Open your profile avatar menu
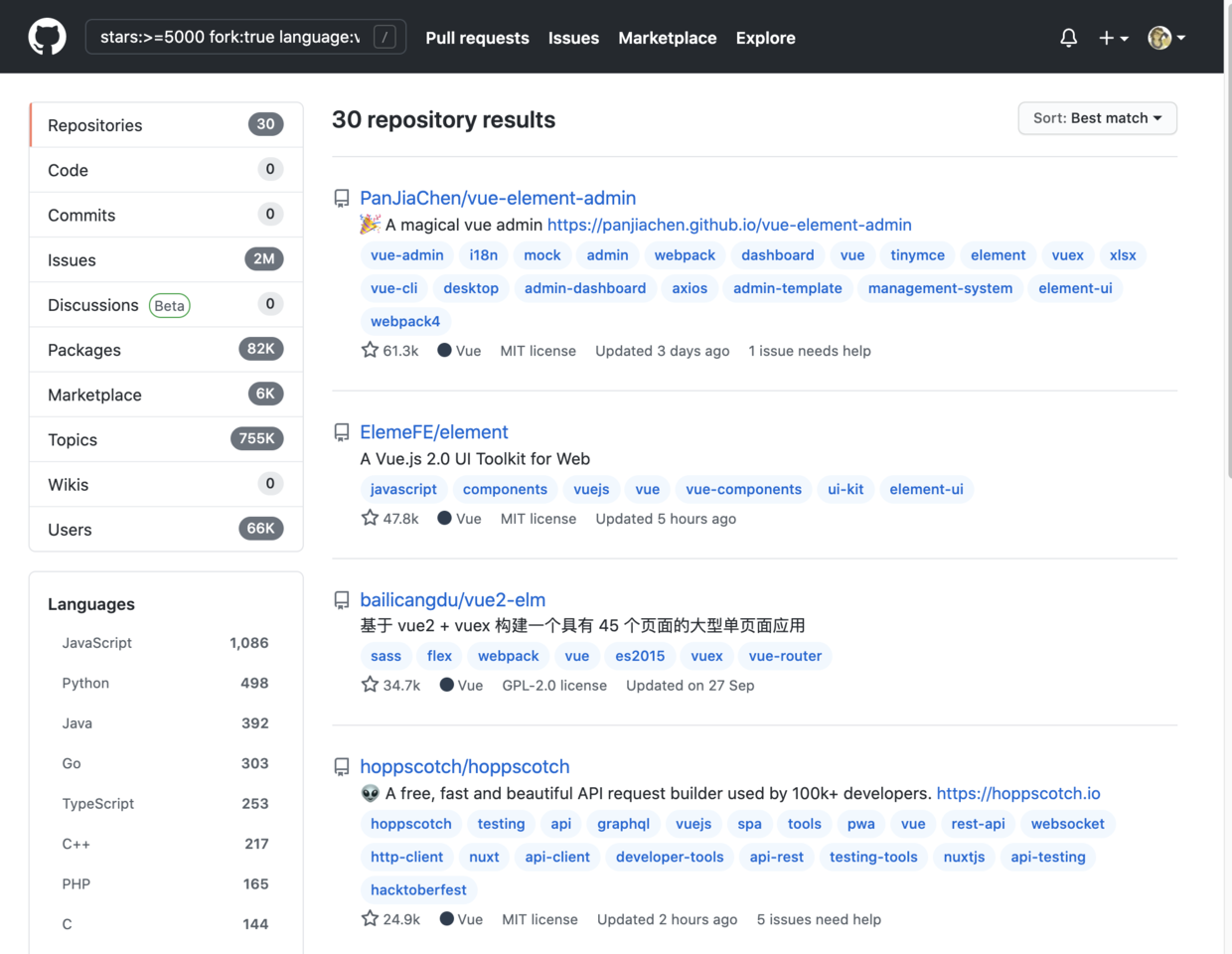Viewport: 1232px width, 954px height. (1158, 37)
